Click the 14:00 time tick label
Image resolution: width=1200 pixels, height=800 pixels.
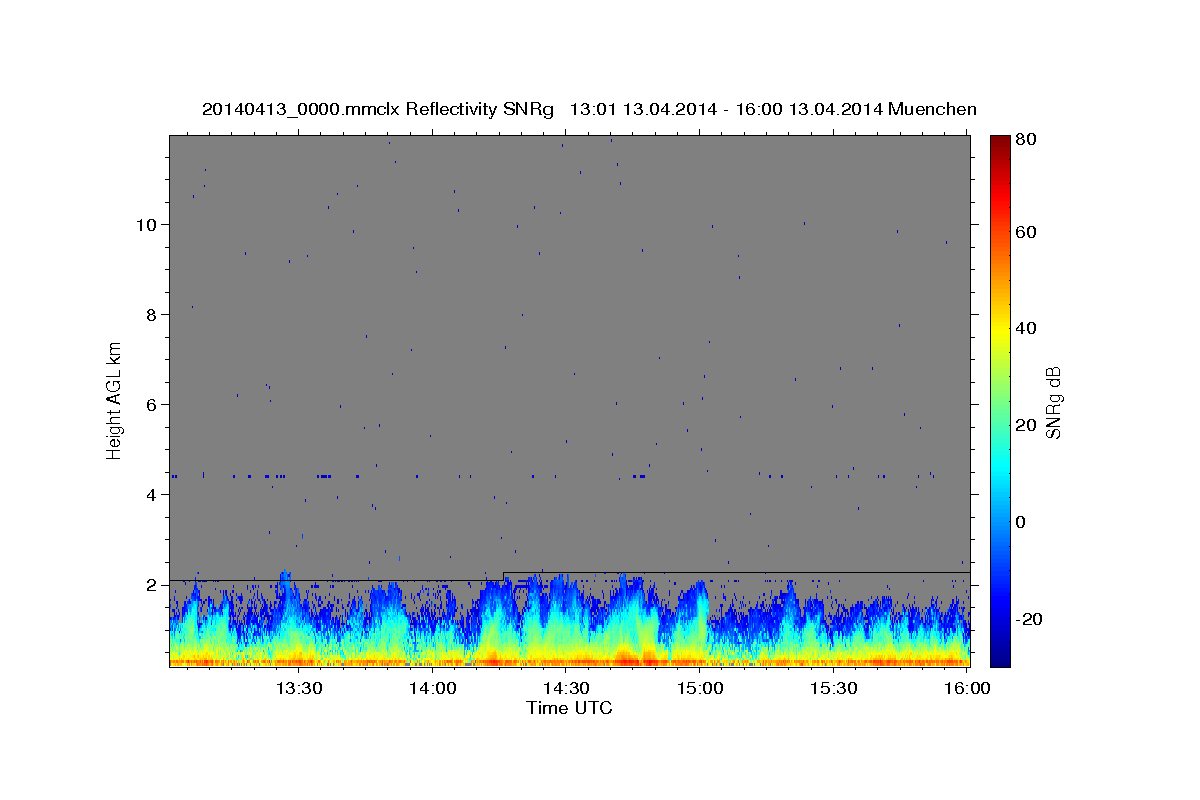pyautogui.click(x=433, y=688)
